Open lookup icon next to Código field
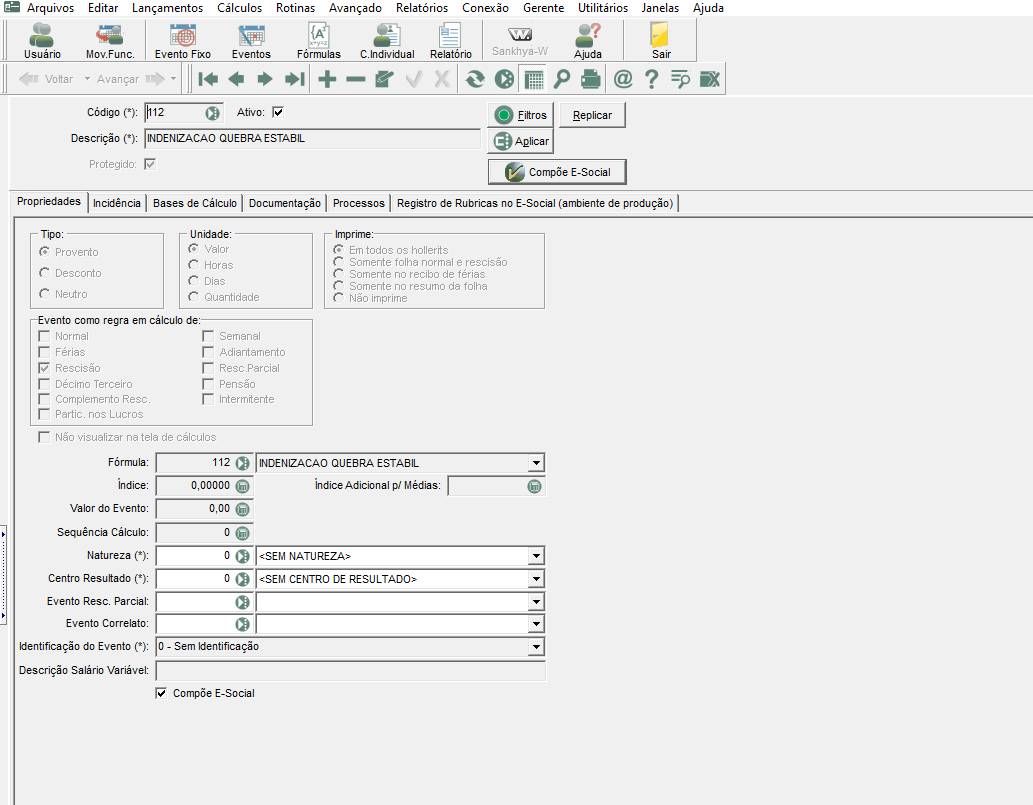 (x=212, y=113)
